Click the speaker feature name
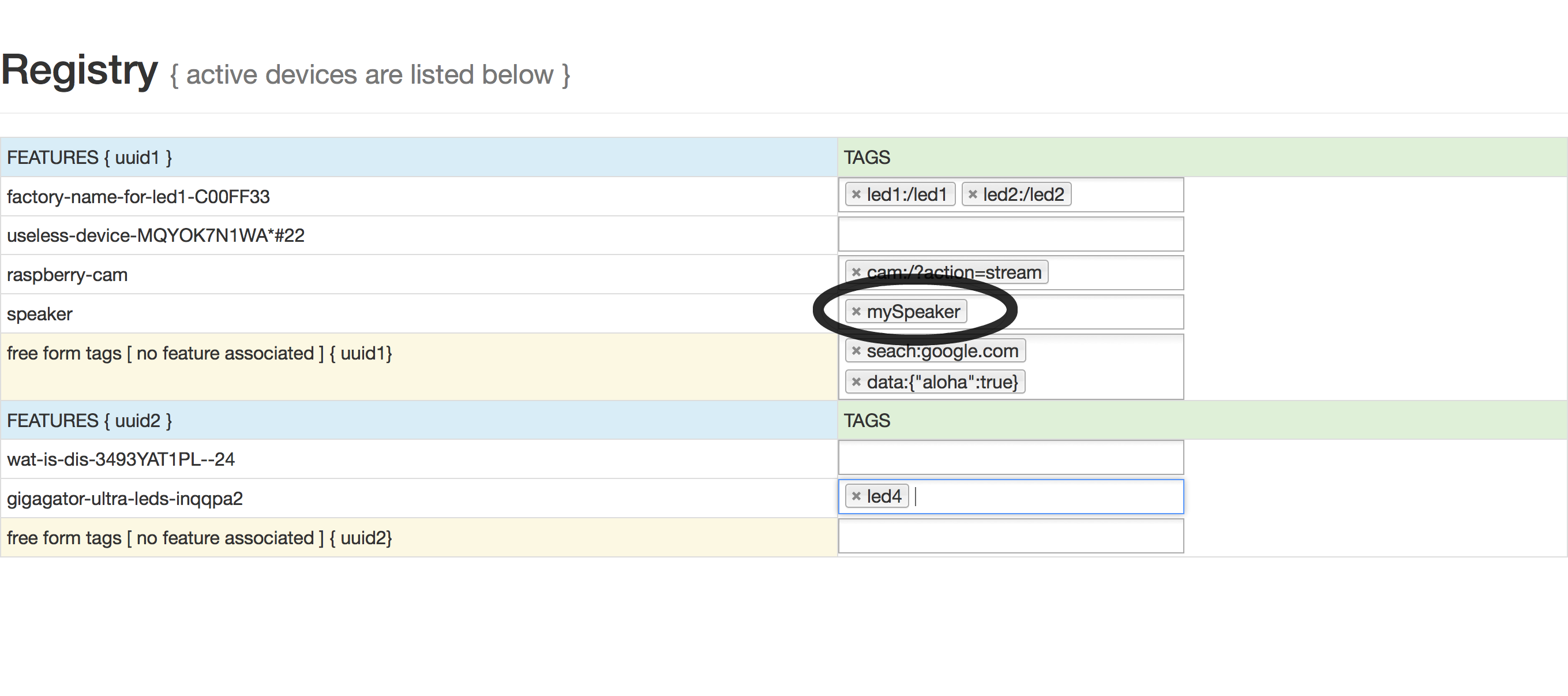 click(40, 314)
